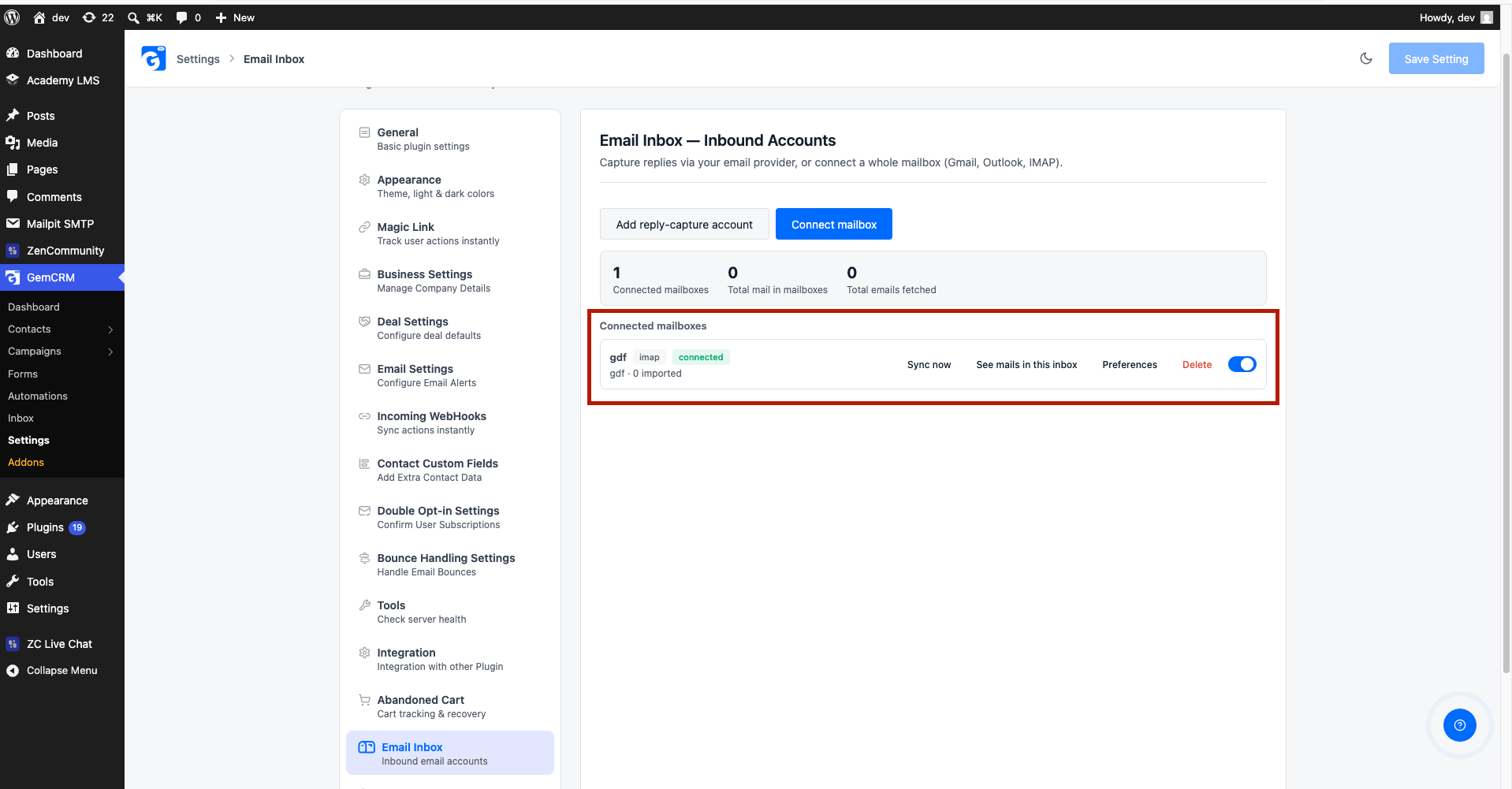Click the Settings breadcrumb link
Viewport: 1512px width, 789px height.
(198, 59)
